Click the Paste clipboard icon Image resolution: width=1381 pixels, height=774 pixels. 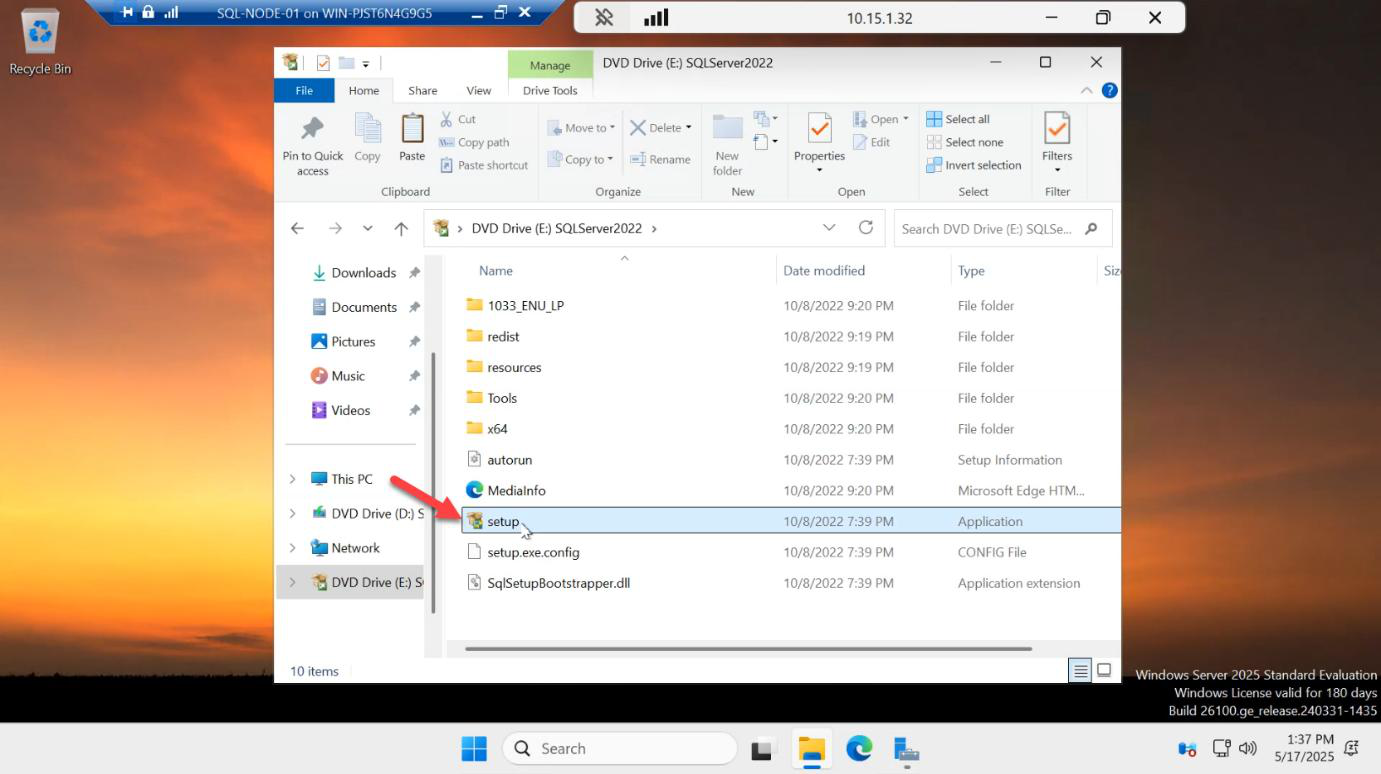412,128
